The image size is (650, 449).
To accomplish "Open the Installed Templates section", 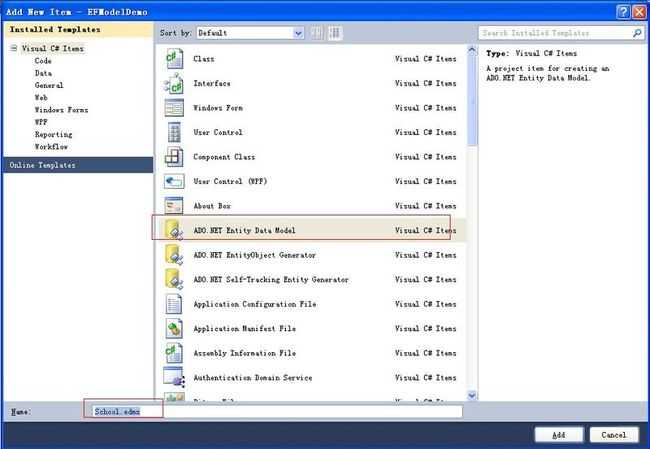I will [78, 29].
